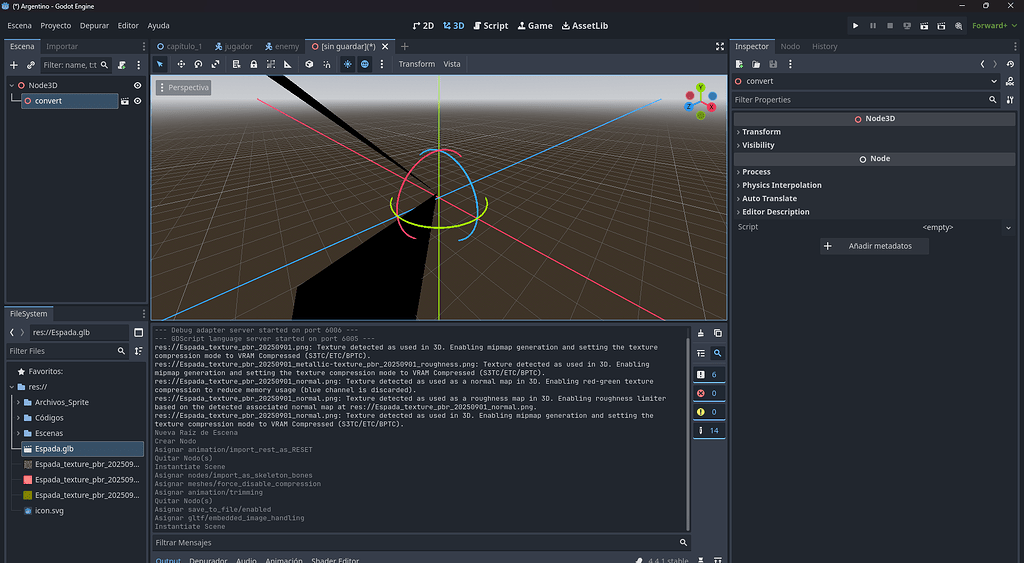Open the ruler mode tool
Image resolution: width=1024 pixels, height=563 pixels.
coord(288,64)
